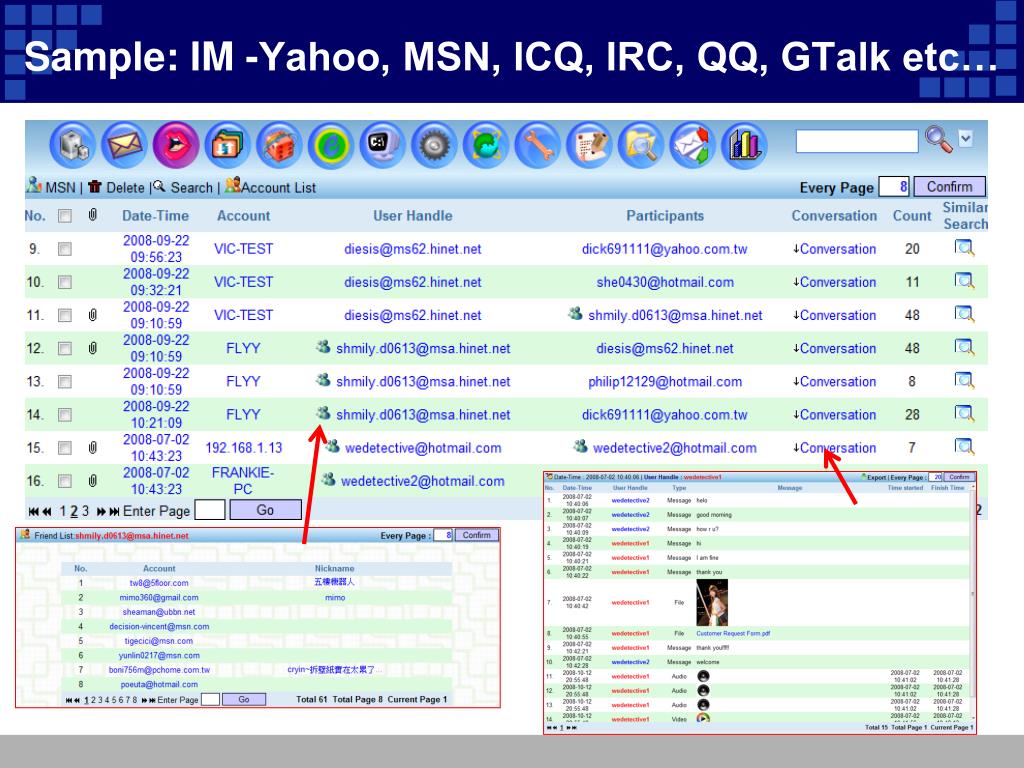Expand Conversation for row 9
1024x768 pixels.
coord(835,249)
